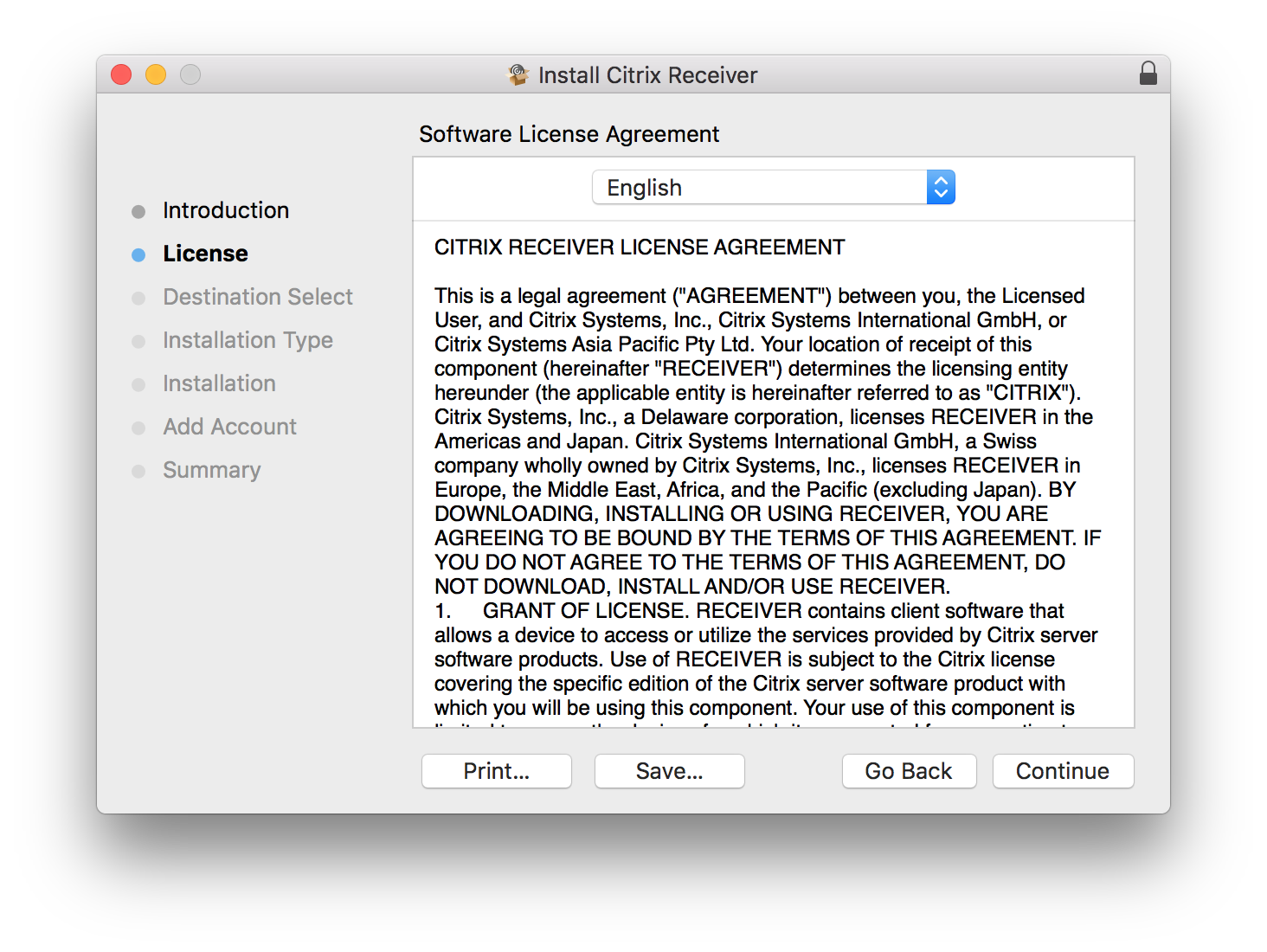Screen dimensions: 1267x952
Task: Print the license agreement
Action: (x=496, y=771)
